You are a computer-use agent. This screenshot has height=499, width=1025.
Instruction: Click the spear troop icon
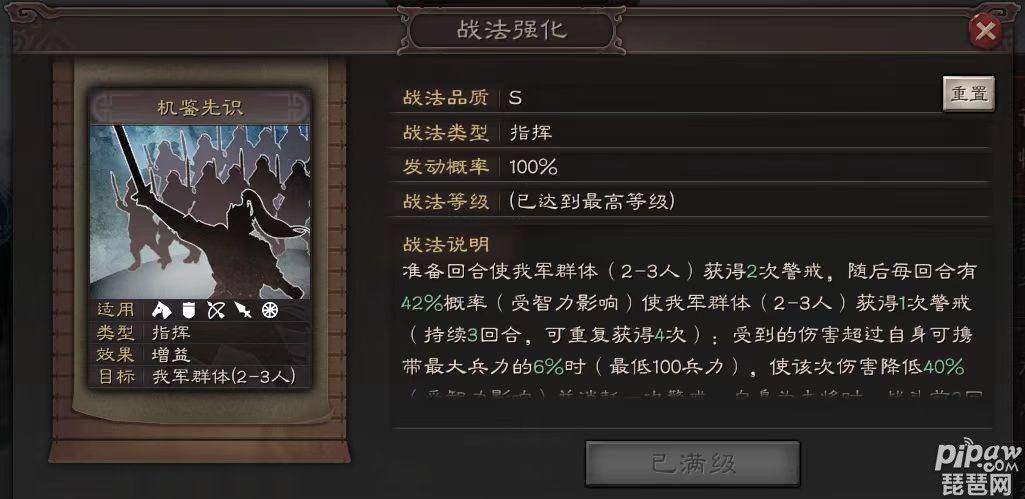click(x=243, y=311)
